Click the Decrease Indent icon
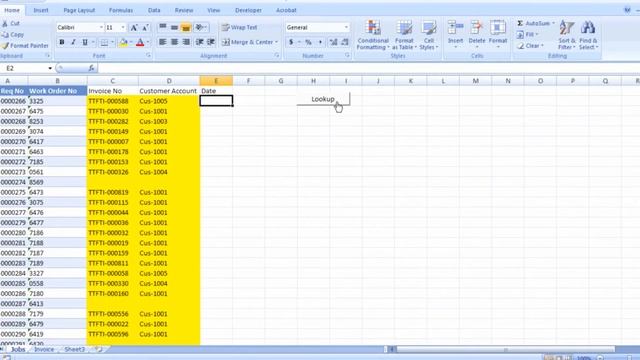This screenshot has width=640, height=360. 200,42
